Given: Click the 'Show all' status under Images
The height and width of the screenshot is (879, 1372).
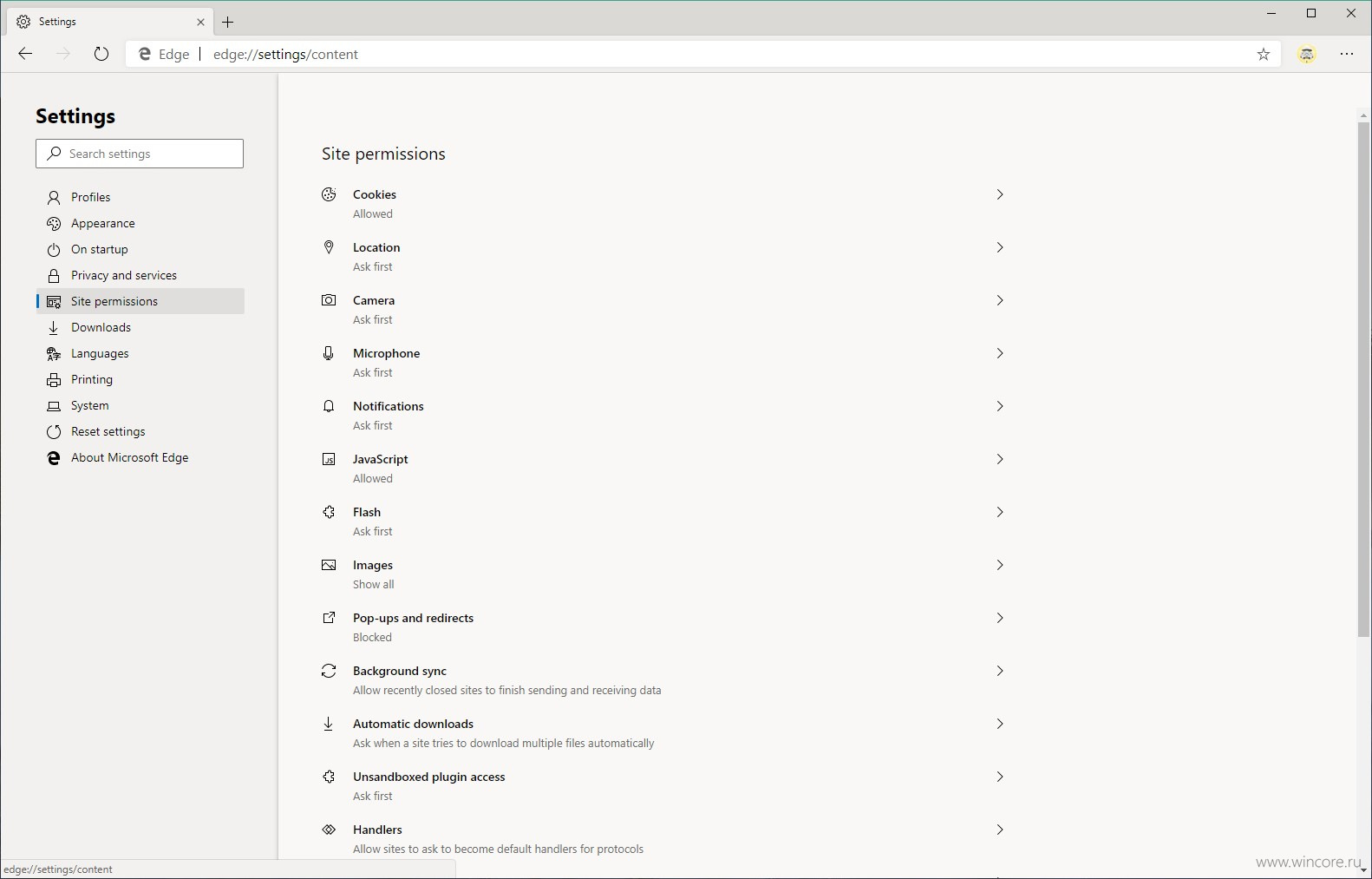Looking at the screenshot, I should pos(373,585).
